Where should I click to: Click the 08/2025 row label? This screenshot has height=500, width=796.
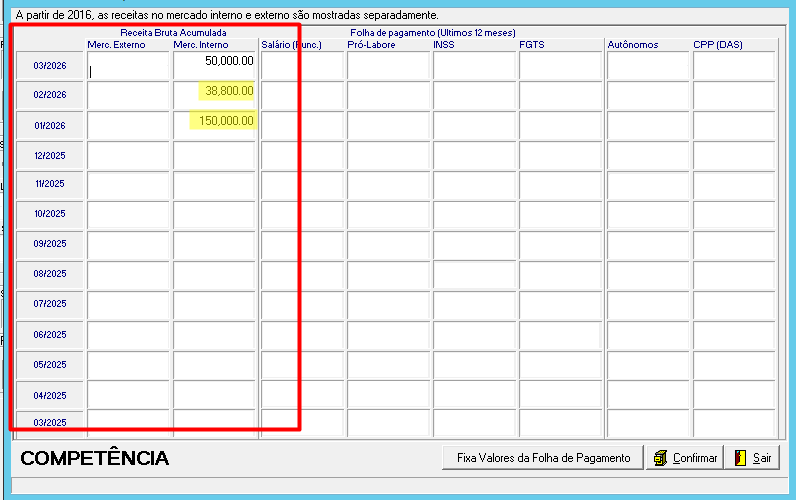pos(50,274)
